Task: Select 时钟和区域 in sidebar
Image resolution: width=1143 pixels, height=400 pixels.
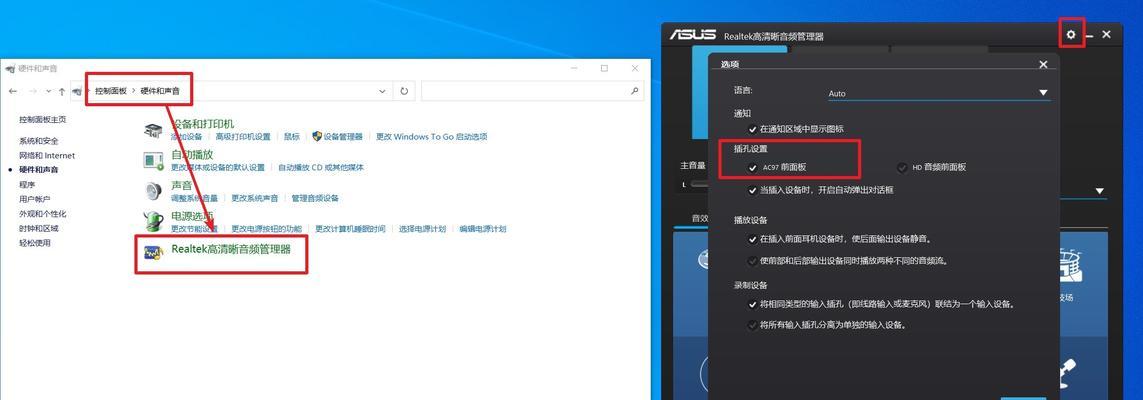Action: click(39, 229)
